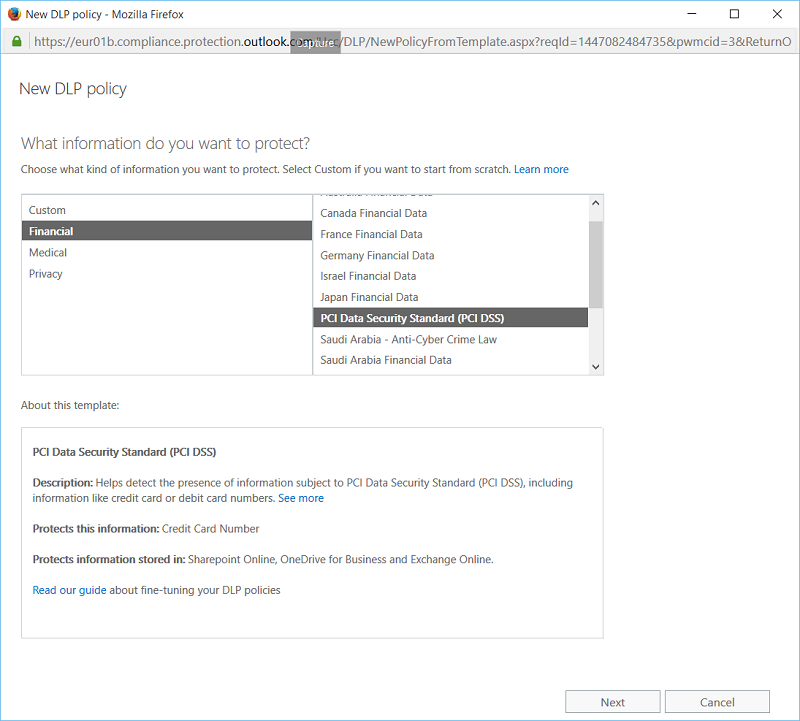Select the Privacy category
This screenshot has width=800, height=721.
pos(167,274)
